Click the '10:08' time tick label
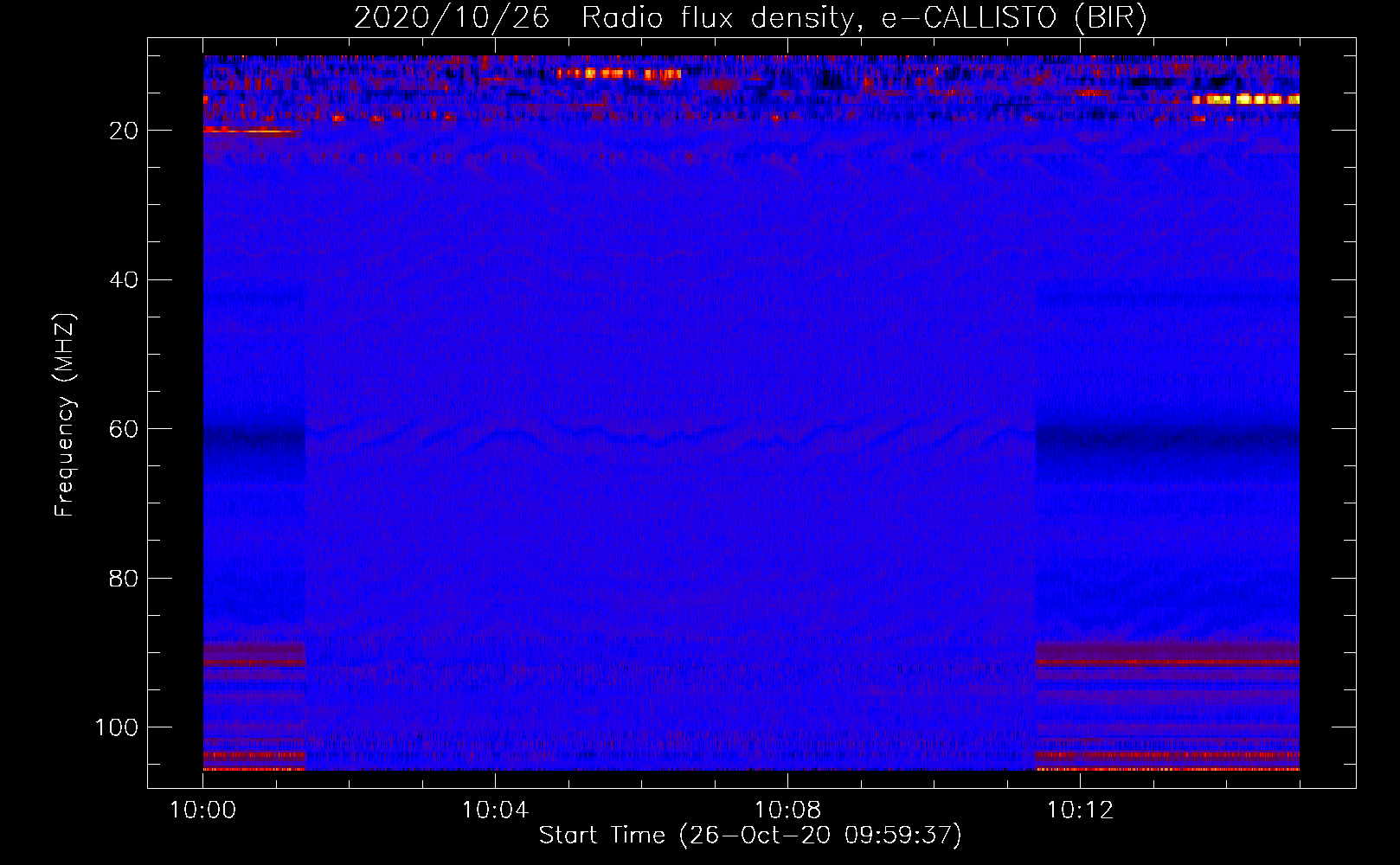 click(787, 811)
